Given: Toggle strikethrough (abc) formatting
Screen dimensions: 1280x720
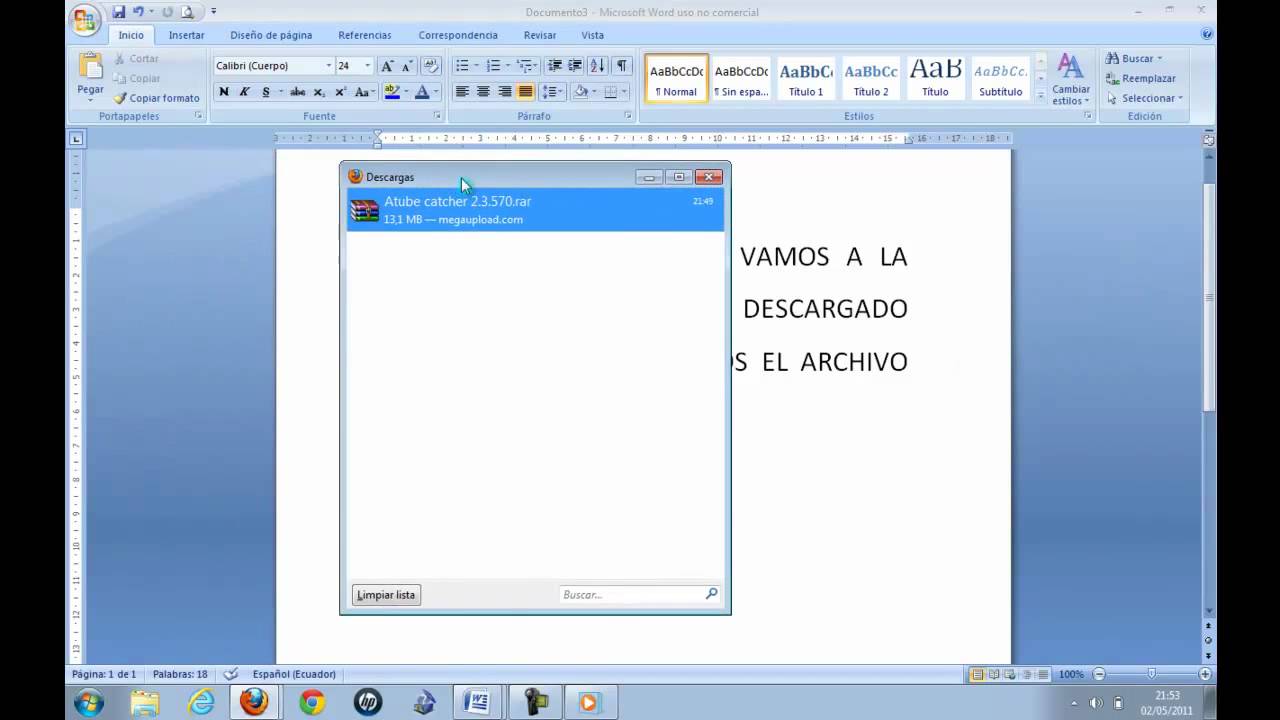Looking at the screenshot, I should point(297,92).
